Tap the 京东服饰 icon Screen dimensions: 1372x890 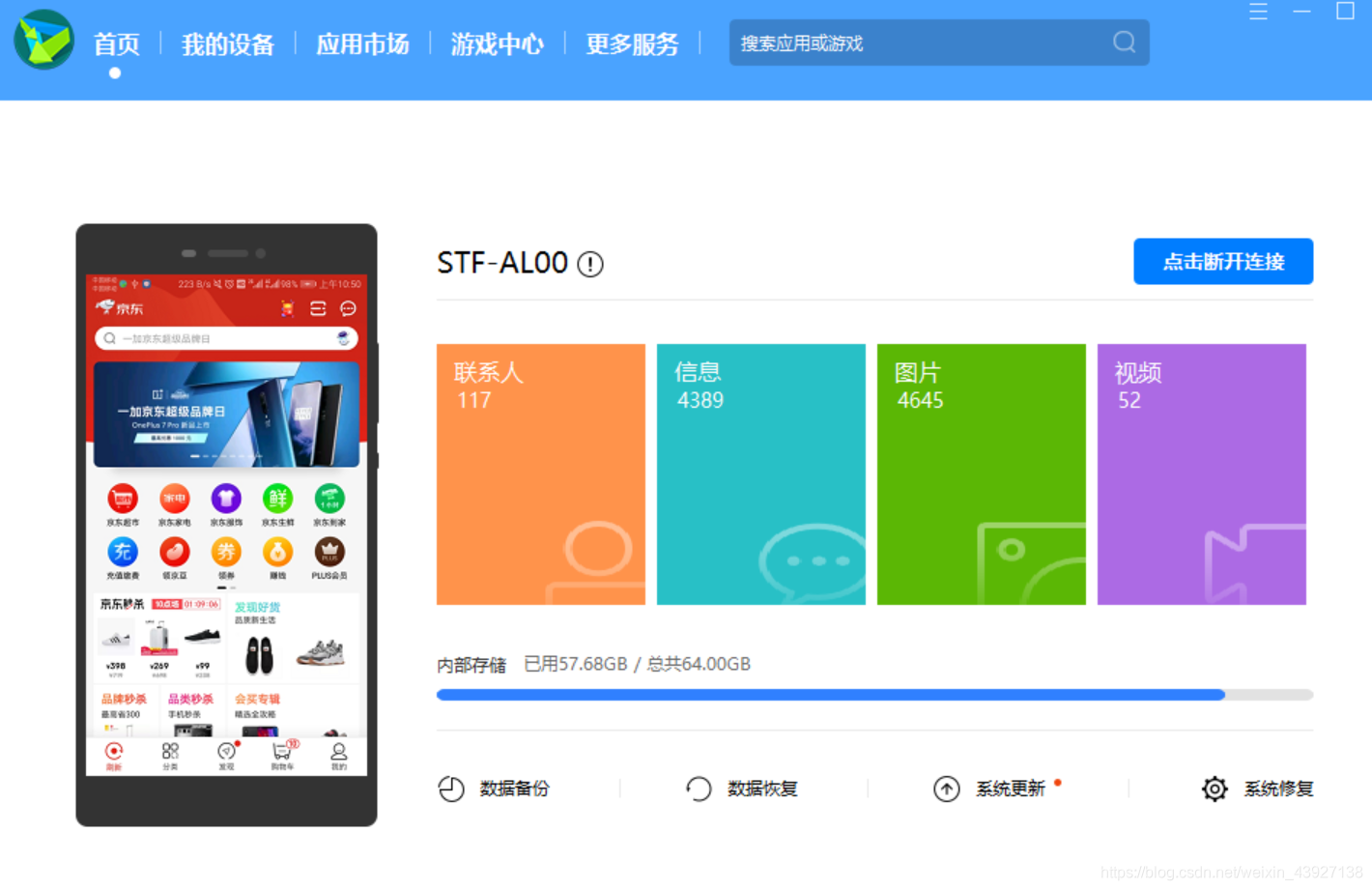click(x=226, y=500)
